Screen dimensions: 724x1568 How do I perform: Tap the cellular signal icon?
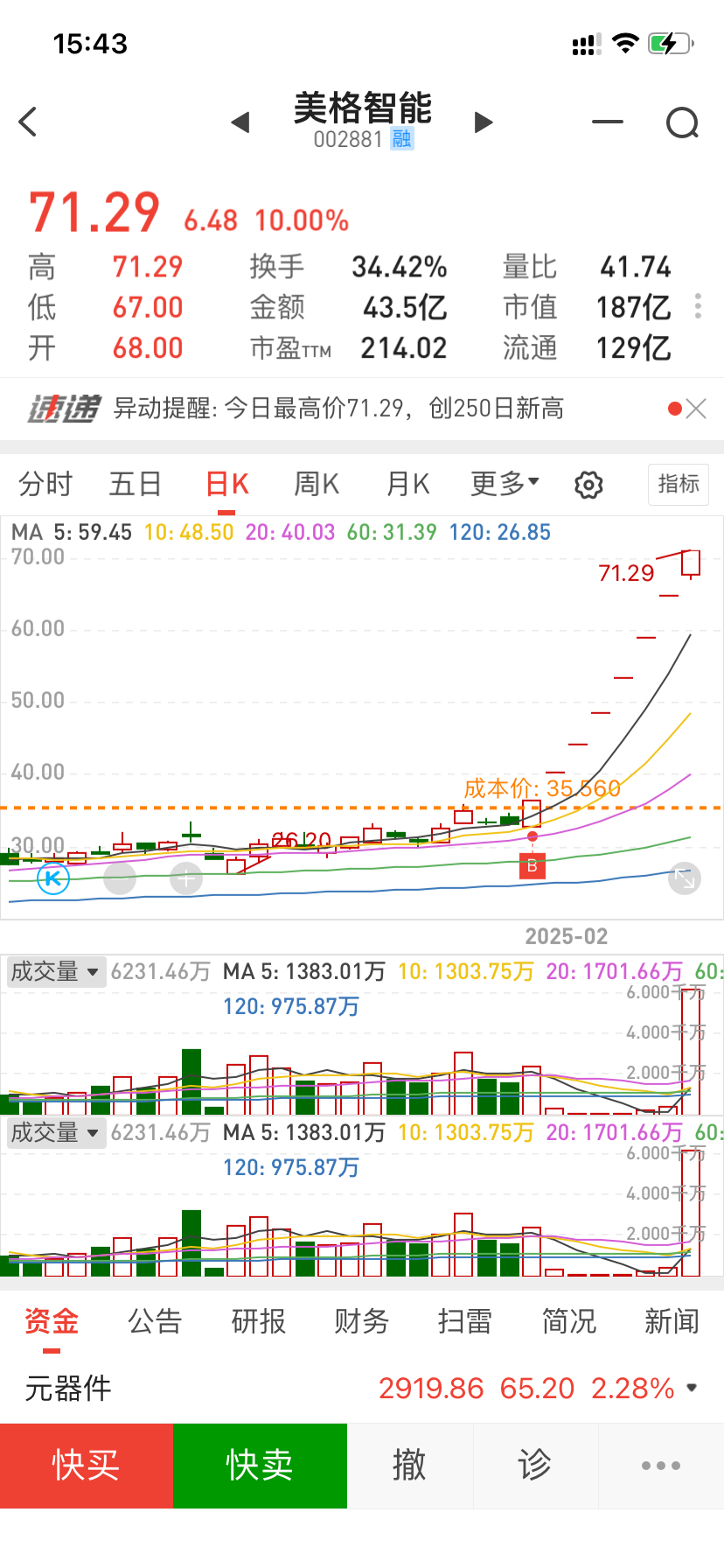click(586, 44)
